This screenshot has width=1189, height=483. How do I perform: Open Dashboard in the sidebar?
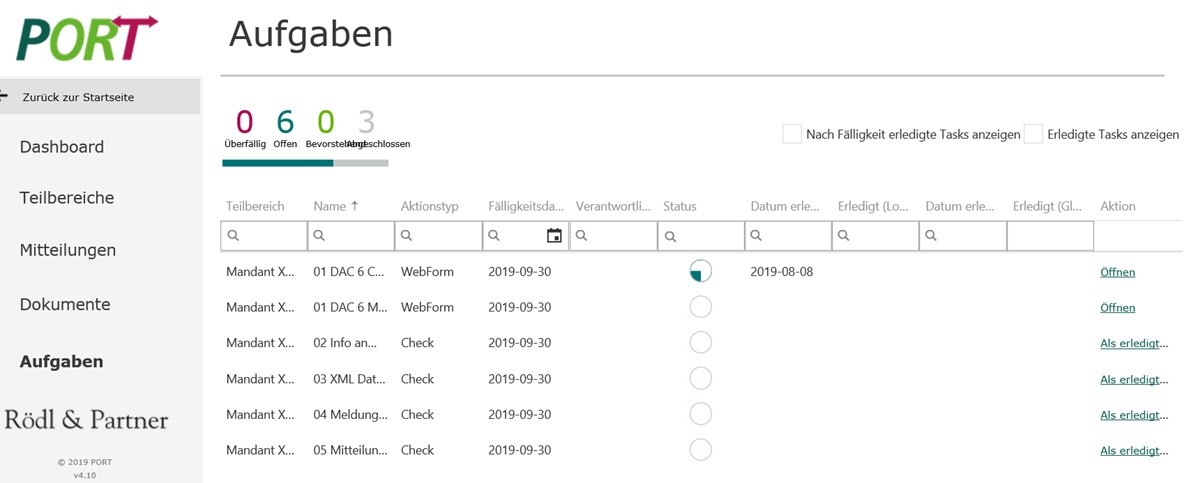[62, 147]
